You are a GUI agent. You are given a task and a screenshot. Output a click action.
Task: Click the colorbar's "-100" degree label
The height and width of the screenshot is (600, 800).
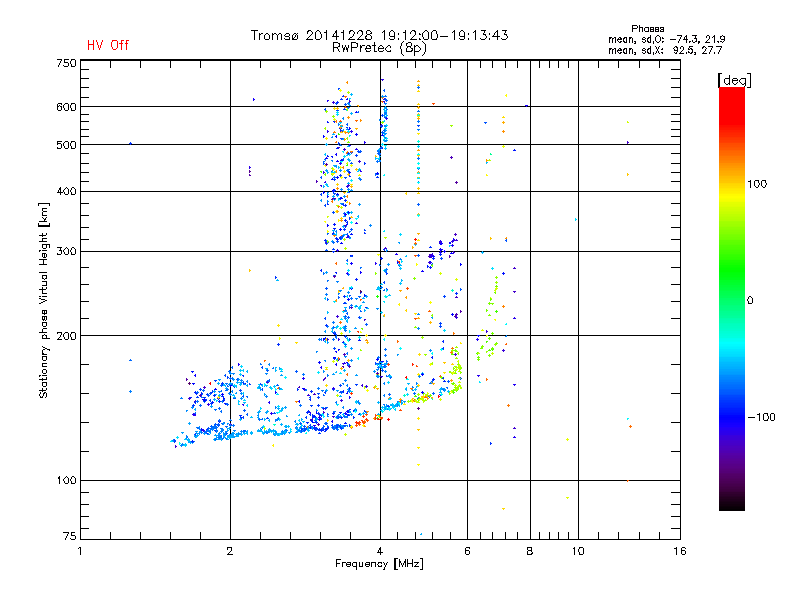coord(761,417)
